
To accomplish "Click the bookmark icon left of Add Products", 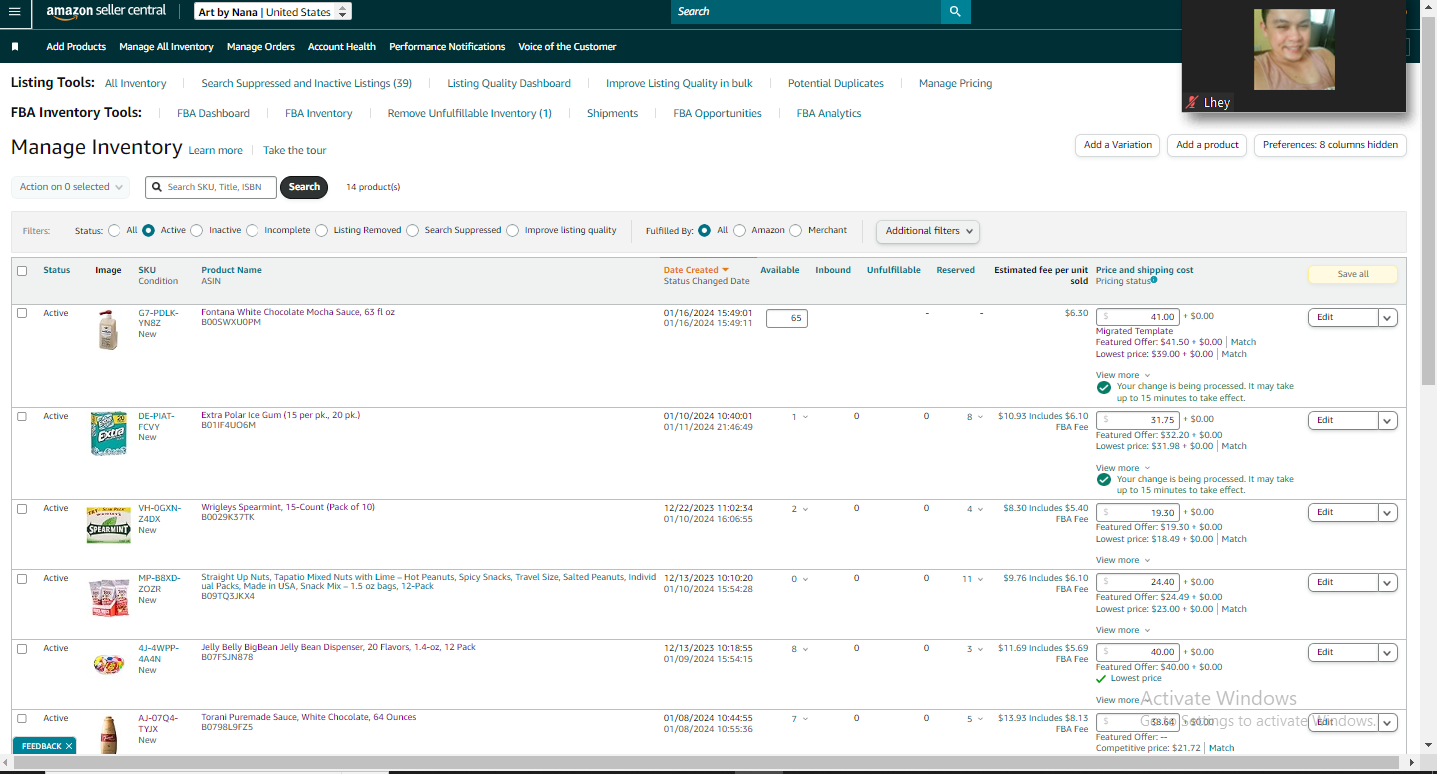I will coord(15,47).
